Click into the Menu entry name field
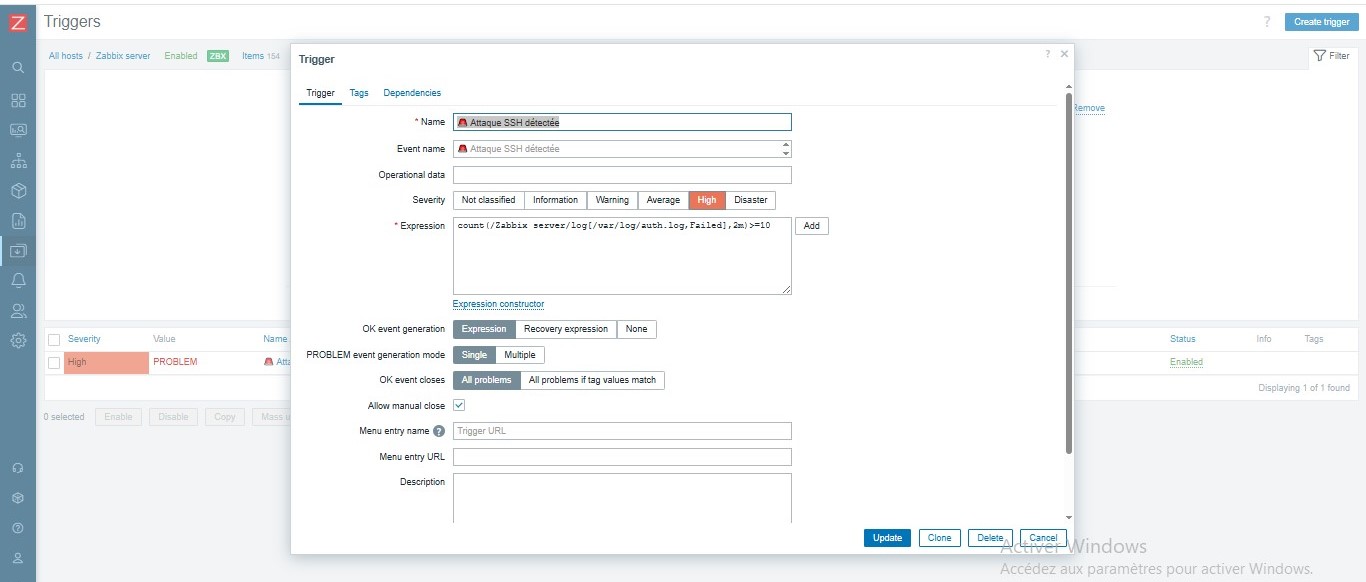The height and width of the screenshot is (582, 1366). (622, 431)
